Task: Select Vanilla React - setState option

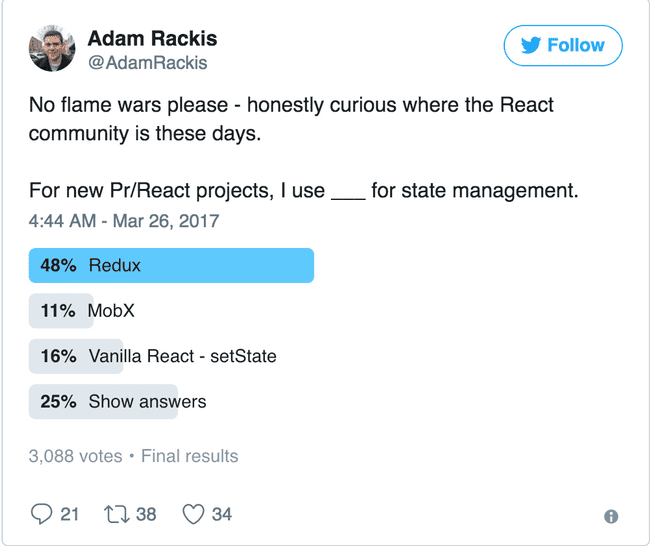Action: 182,356
